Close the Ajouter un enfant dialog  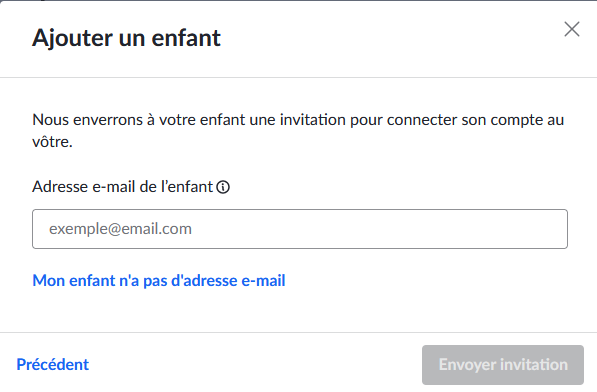point(571,29)
